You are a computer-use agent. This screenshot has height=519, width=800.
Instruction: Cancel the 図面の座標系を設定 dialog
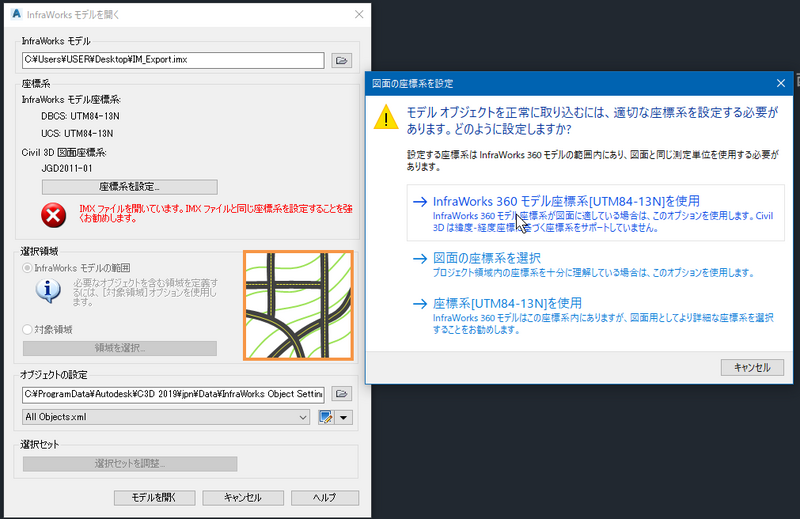coord(752,367)
